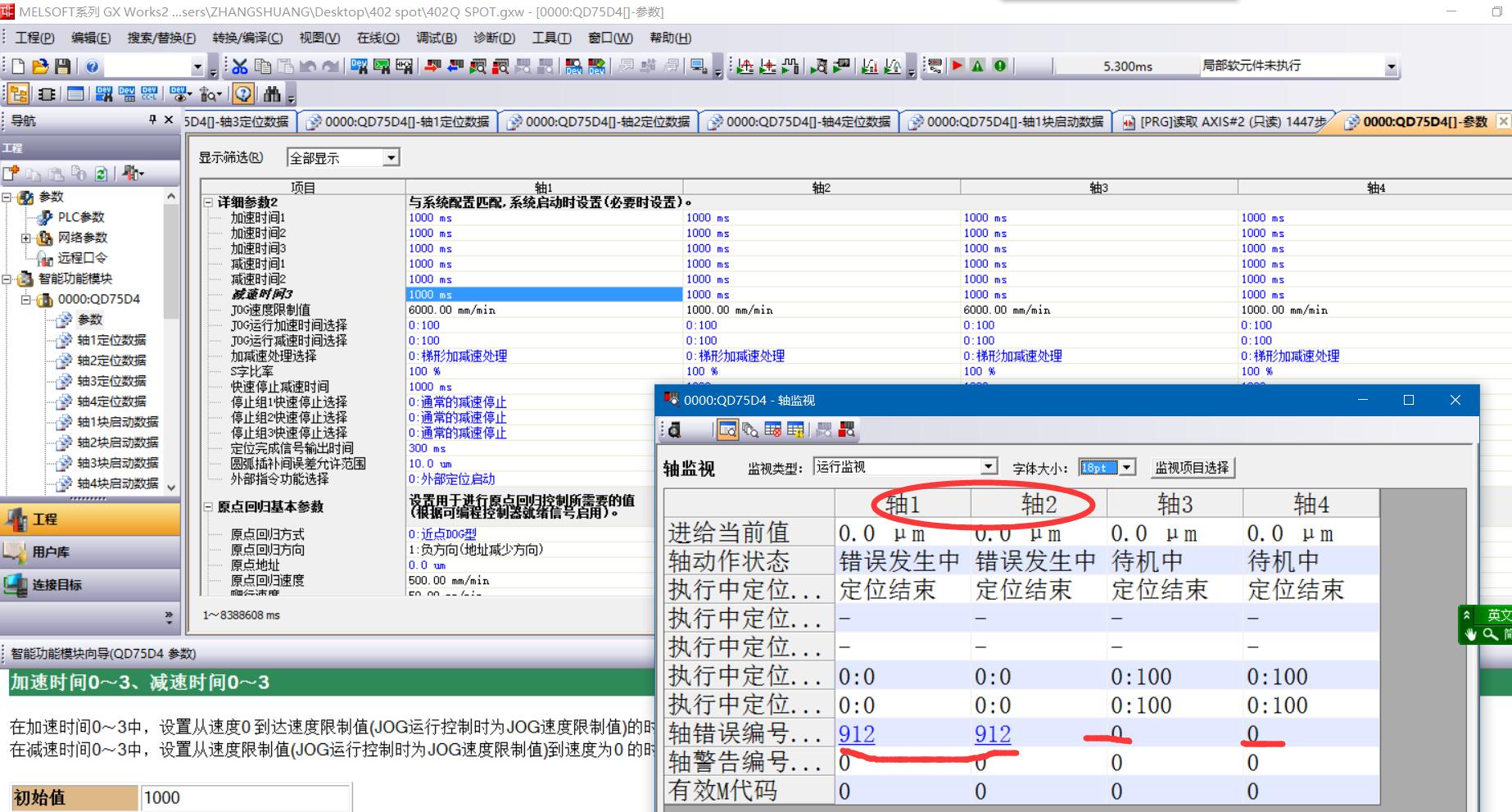Click the Cut scissors icon in toolbar
The image size is (1512, 812).
(x=239, y=66)
